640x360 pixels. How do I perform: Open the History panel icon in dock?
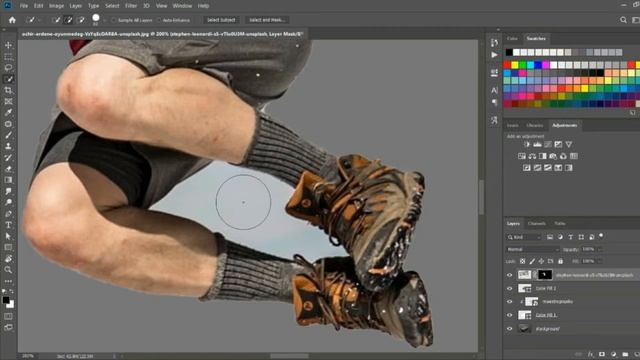pyautogui.click(x=494, y=42)
